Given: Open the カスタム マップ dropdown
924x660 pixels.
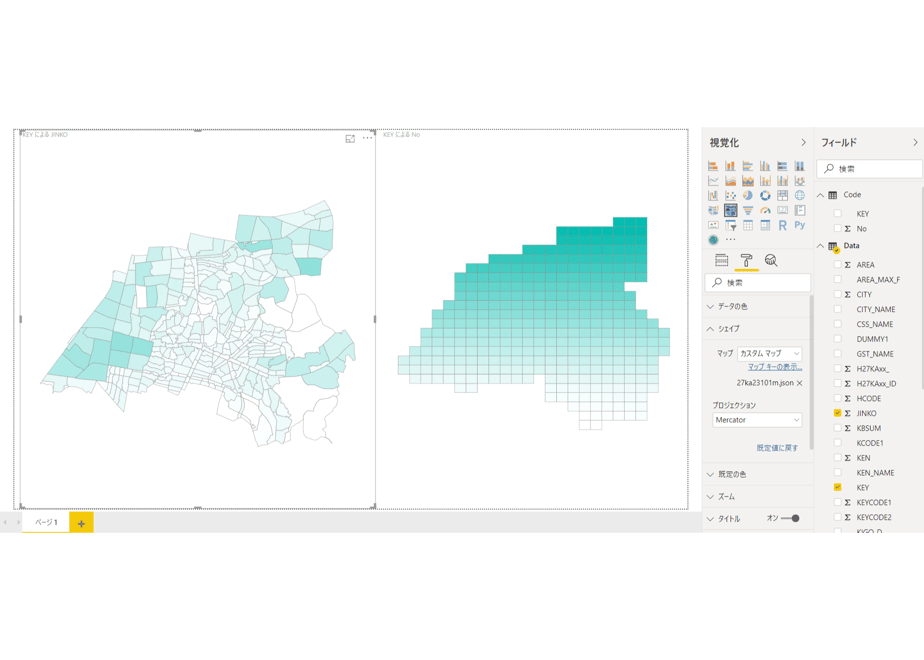Looking at the screenshot, I should 770,354.
